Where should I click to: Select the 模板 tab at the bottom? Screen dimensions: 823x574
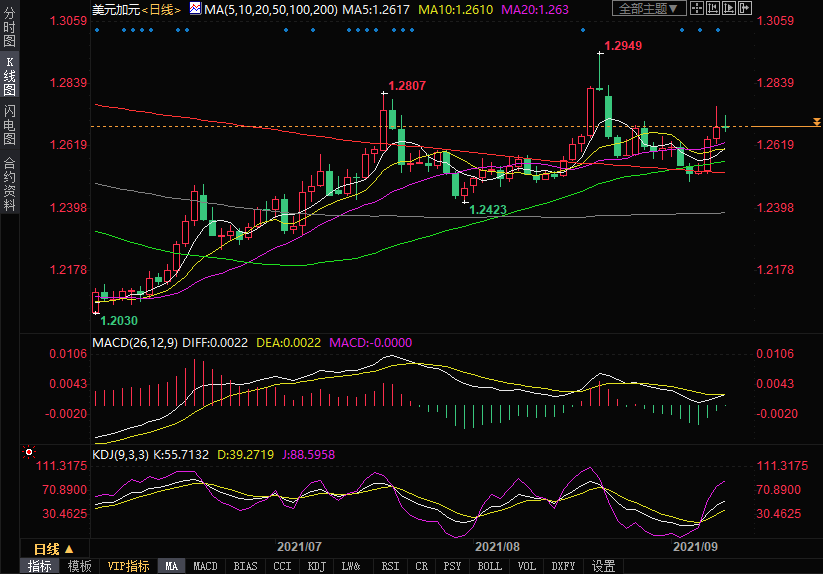pyautogui.click(x=79, y=566)
